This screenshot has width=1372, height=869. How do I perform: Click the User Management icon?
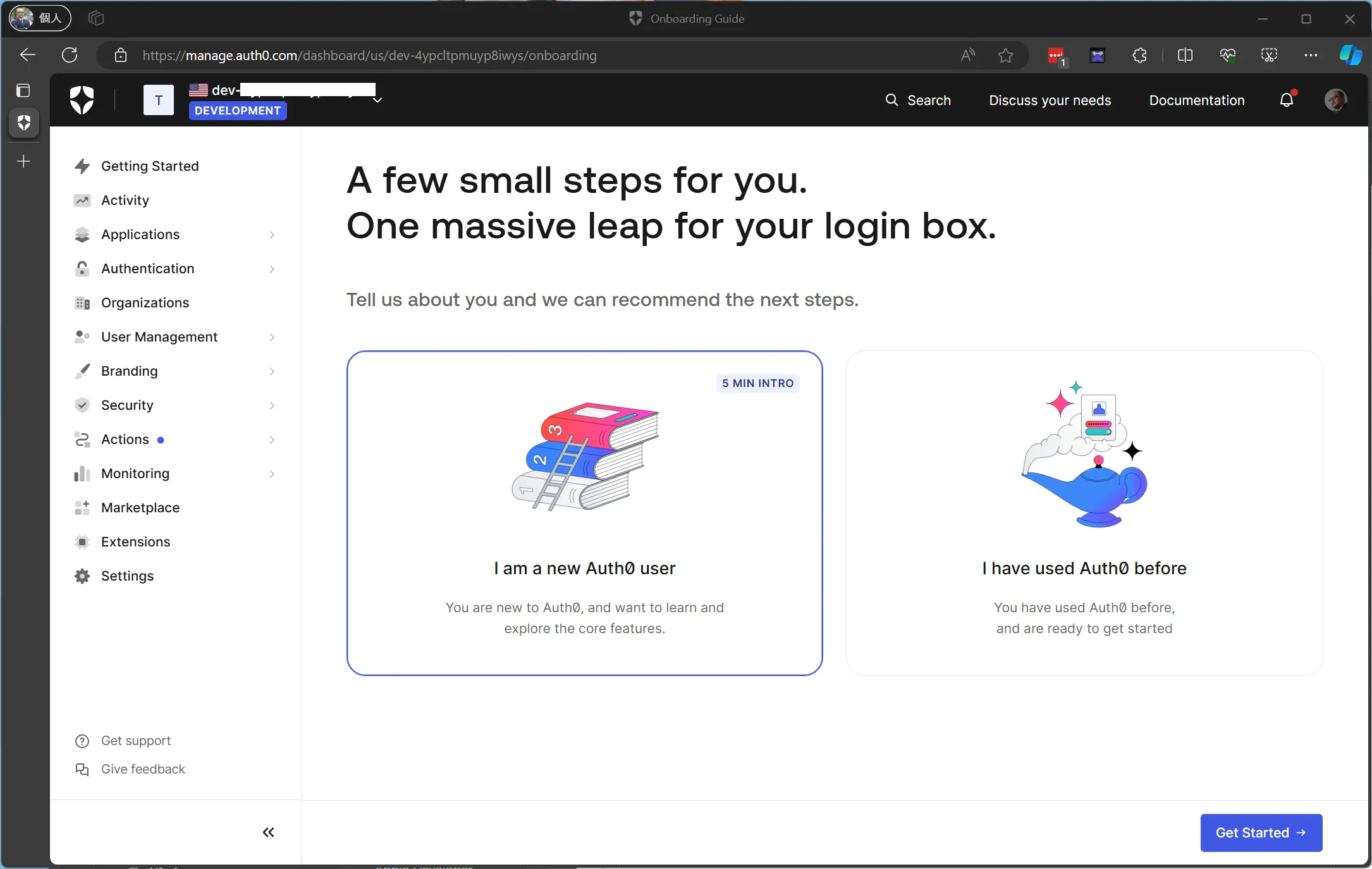(x=82, y=337)
